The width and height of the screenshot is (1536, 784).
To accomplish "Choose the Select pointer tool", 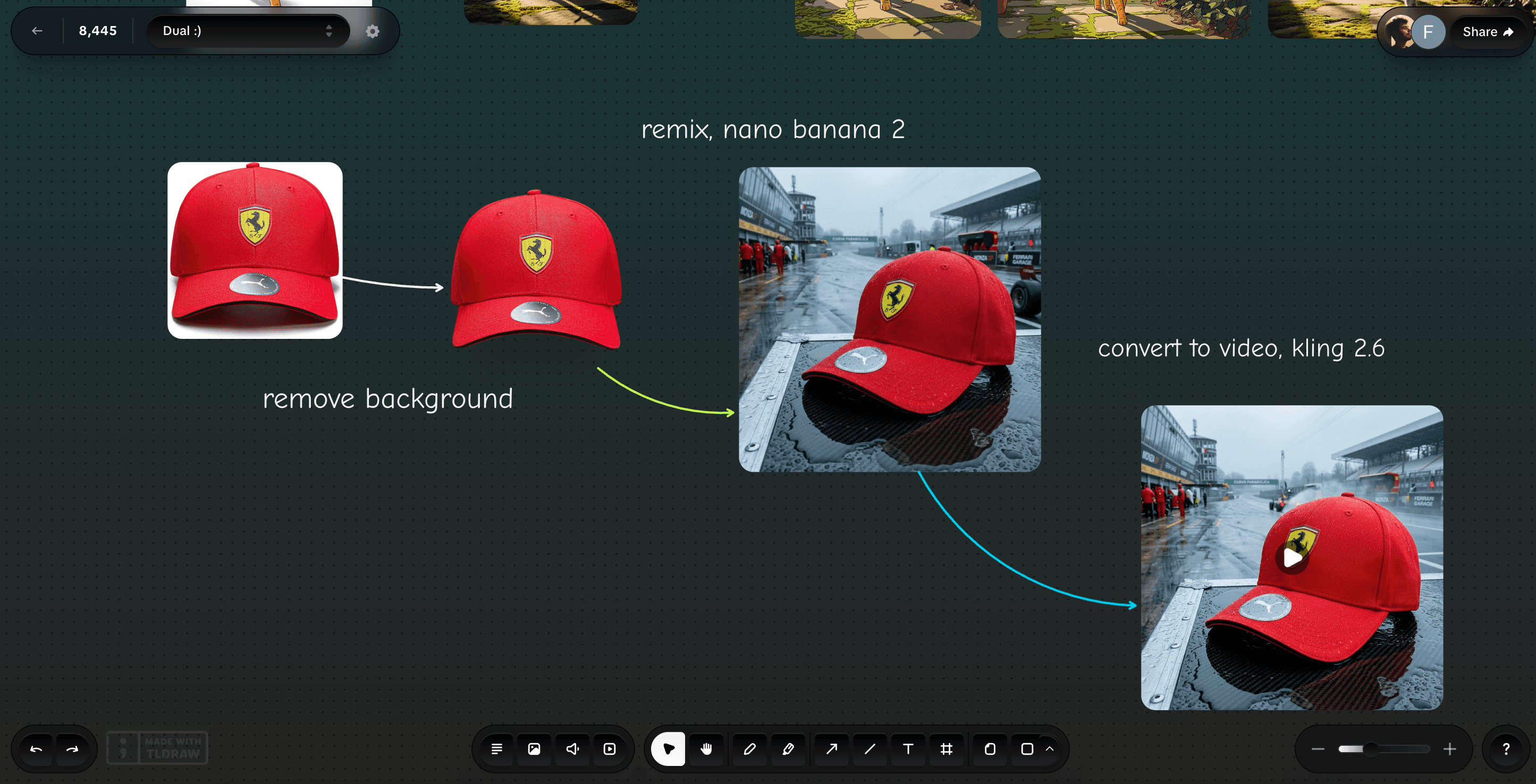I will tap(669, 749).
